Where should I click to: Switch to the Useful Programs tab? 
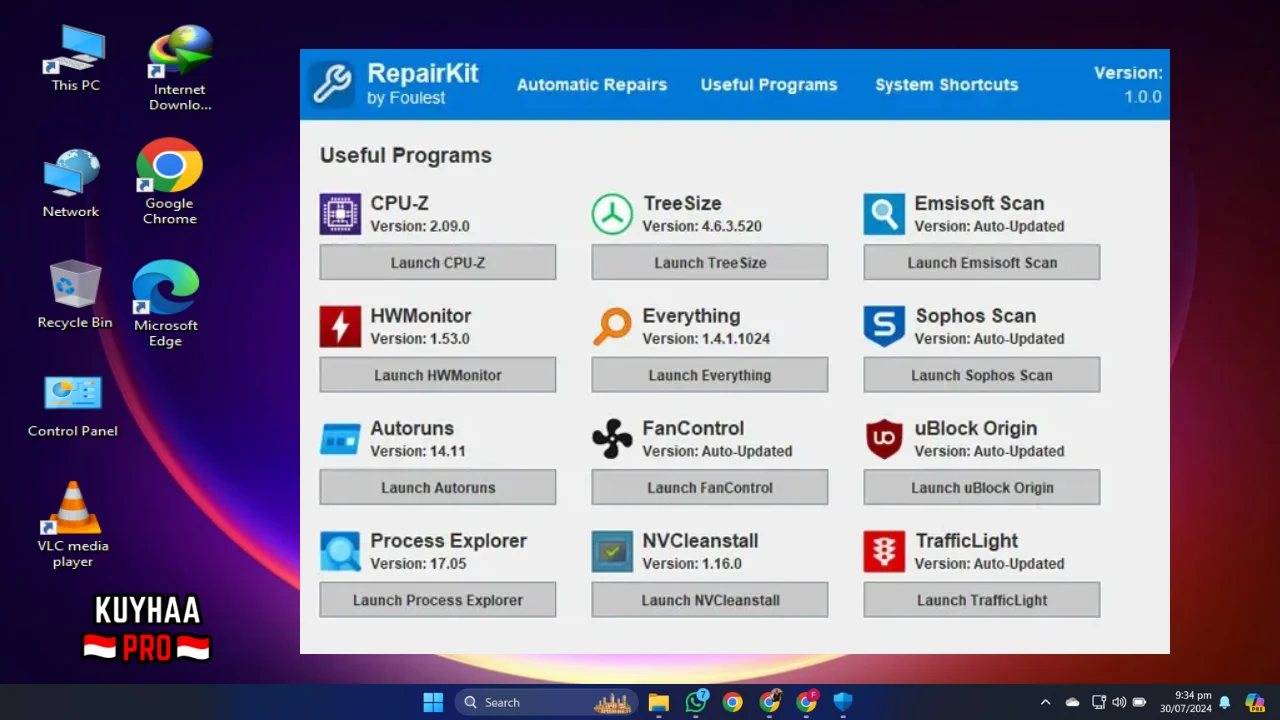pyautogui.click(x=769, y=85)
